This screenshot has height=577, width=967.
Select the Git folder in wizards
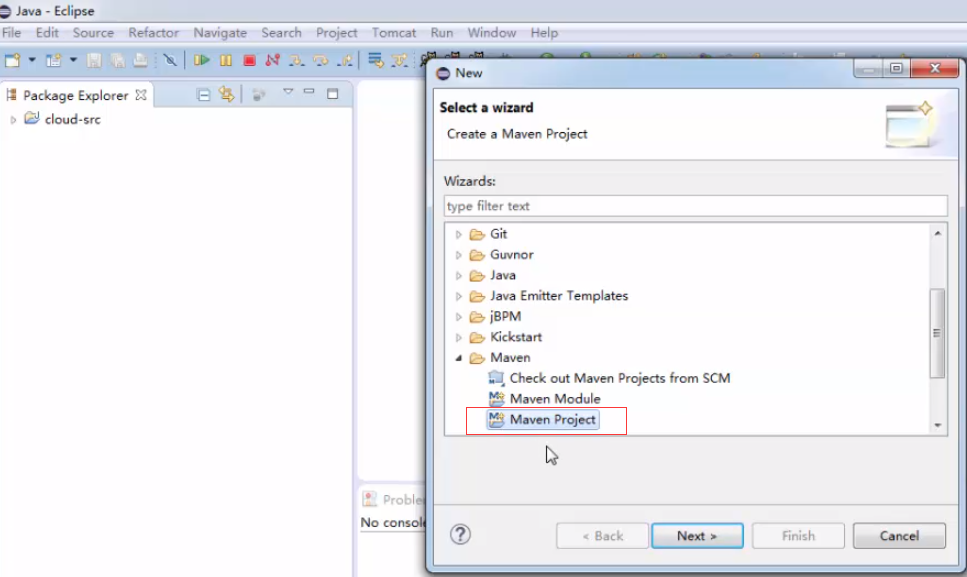point(498,234)
